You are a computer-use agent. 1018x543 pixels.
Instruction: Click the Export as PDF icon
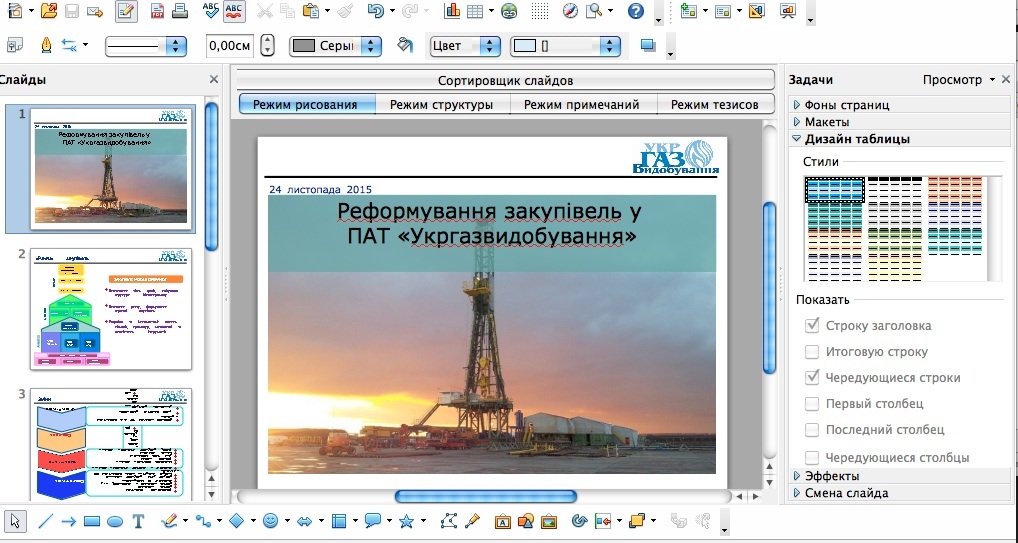click(x=158, y=12)
